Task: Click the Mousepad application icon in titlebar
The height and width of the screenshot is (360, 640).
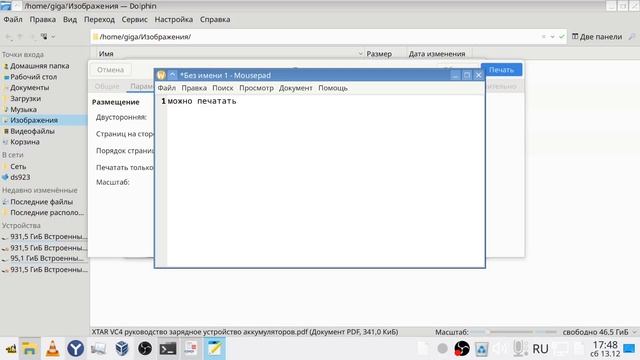Action: tap(161, 75)
